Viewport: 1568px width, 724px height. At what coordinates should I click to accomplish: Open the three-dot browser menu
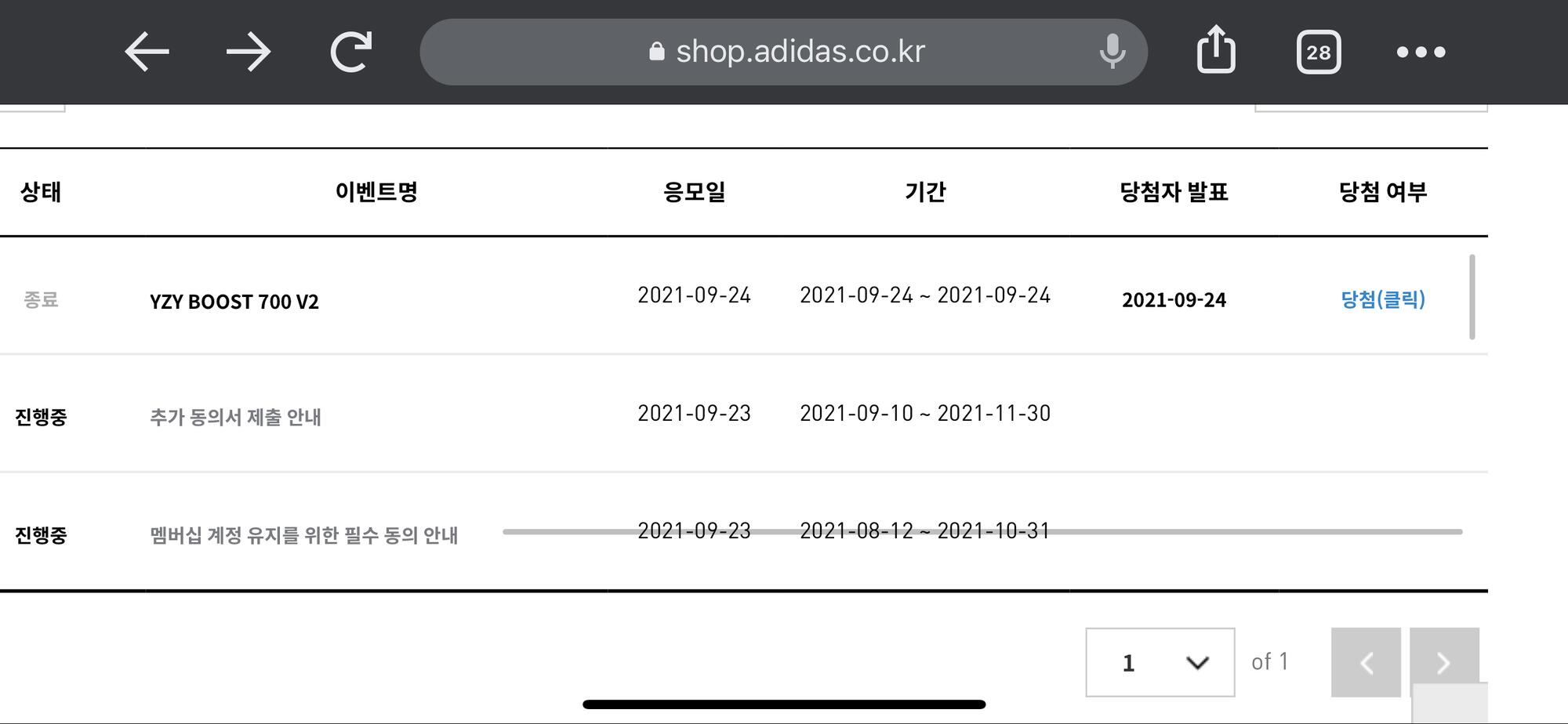(1421, 52)
